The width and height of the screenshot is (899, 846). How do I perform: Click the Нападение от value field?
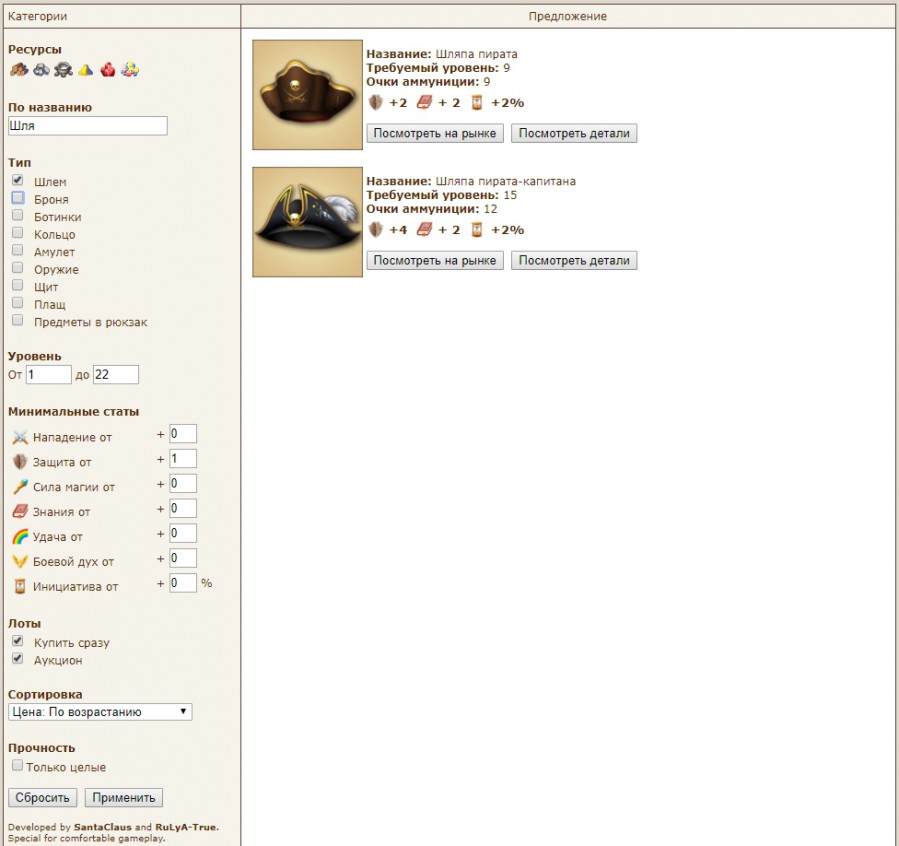click(183, 434)
